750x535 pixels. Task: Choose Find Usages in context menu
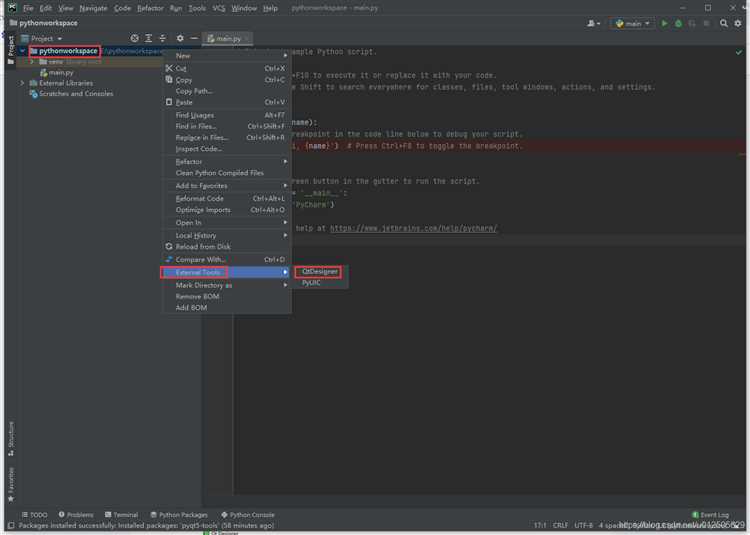227,115
